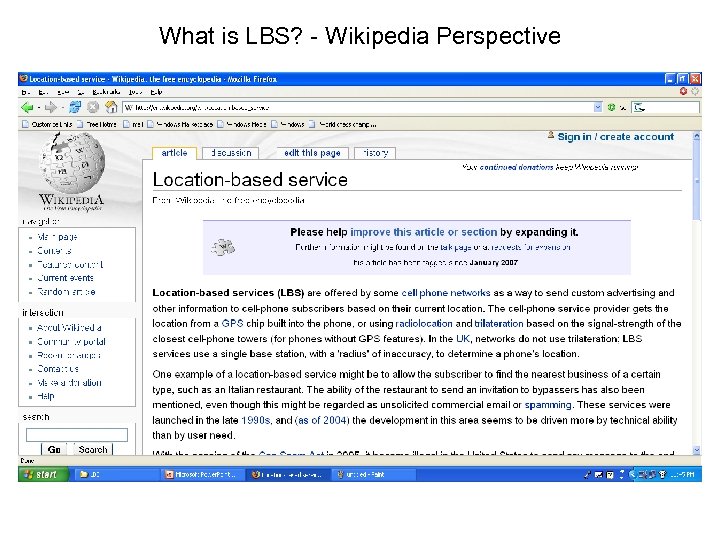Click the Help link in sidebar
This screenshot has width=720, height=540.
45,396
